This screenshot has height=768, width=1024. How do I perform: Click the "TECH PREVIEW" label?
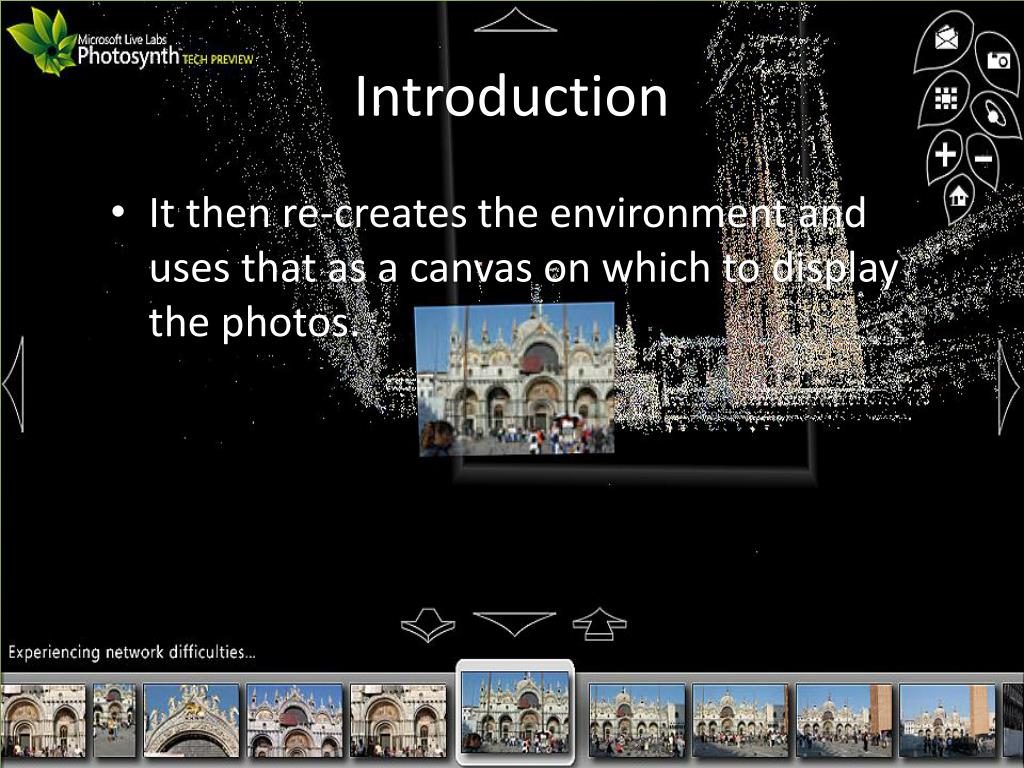click(217, 59)
